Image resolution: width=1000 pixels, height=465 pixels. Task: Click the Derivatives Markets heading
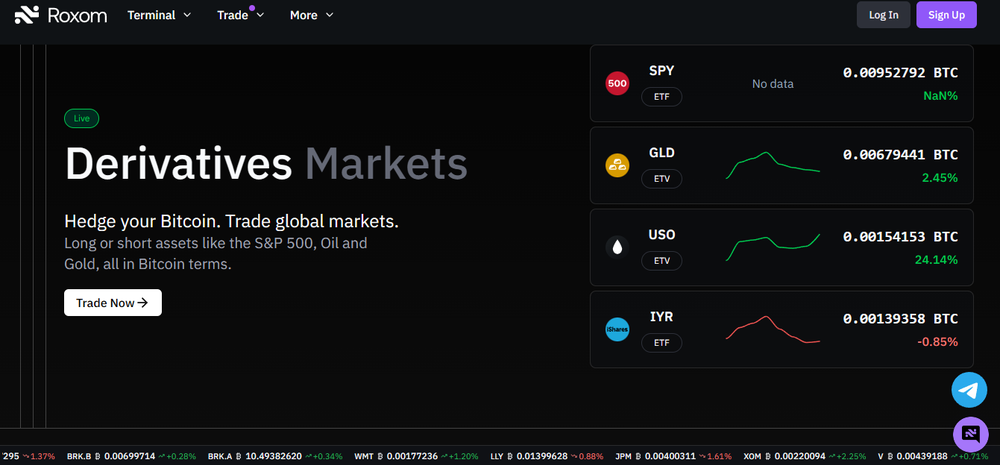click(x=266, y=164)
